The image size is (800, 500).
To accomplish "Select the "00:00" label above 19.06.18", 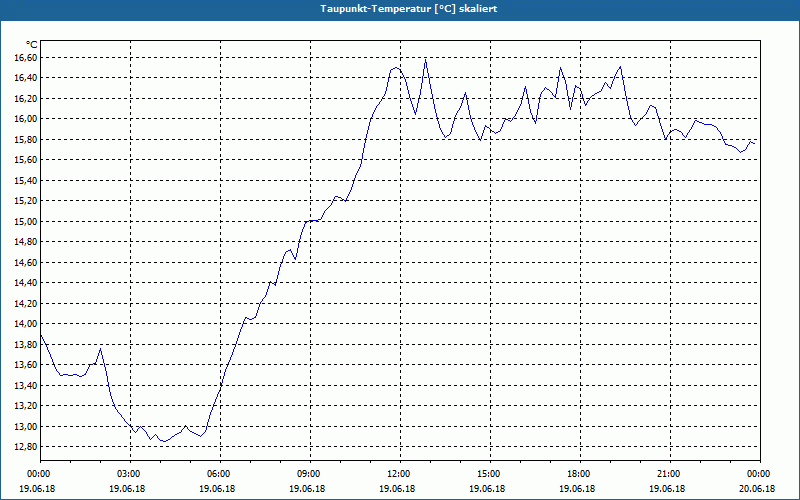I will (40, 474).
